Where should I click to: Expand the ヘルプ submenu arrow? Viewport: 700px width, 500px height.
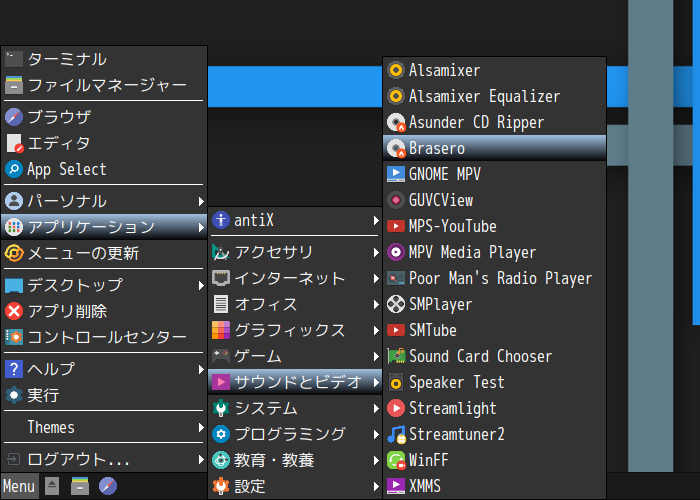point(201,369)
